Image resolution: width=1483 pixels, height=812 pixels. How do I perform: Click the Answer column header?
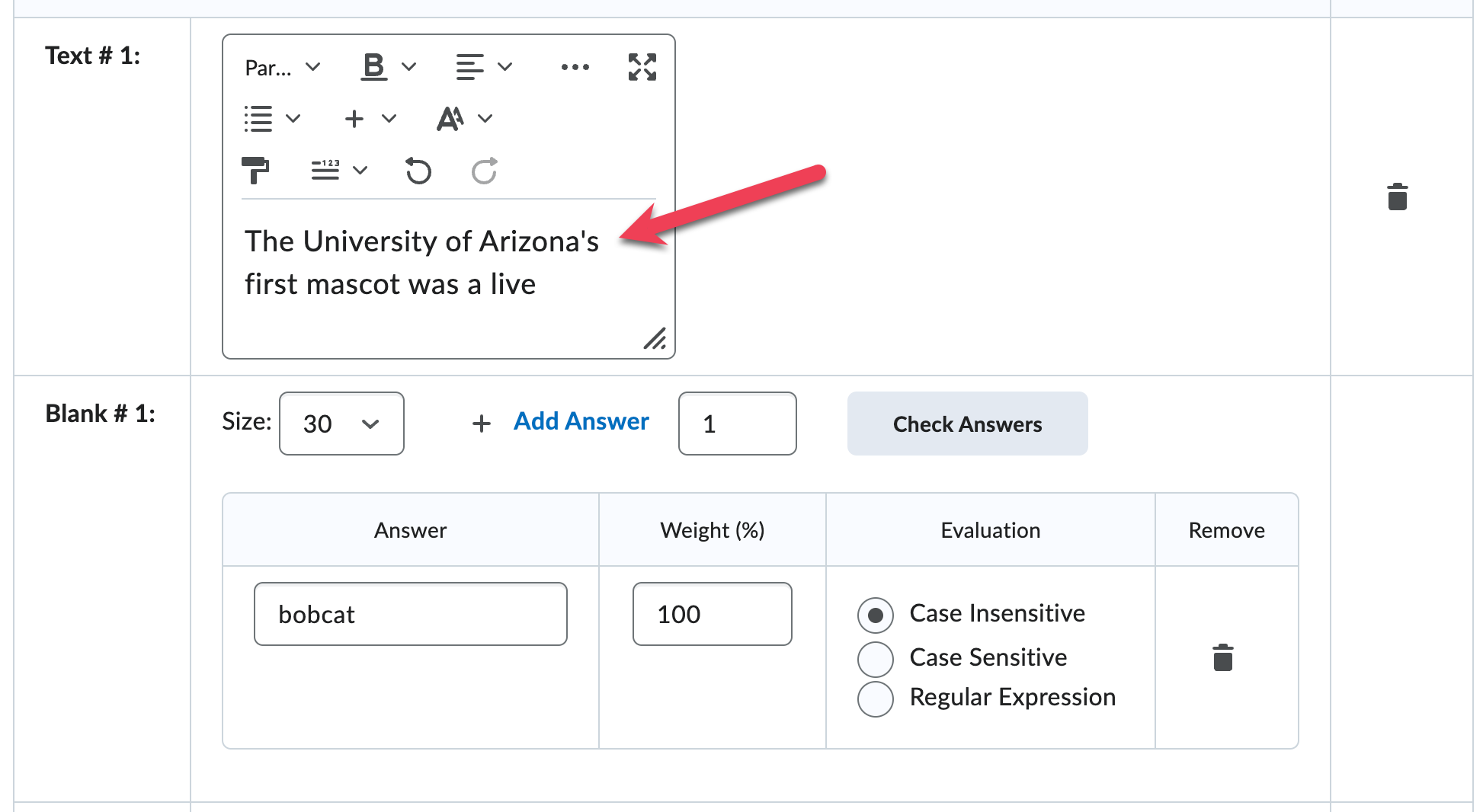pos(410,530)
